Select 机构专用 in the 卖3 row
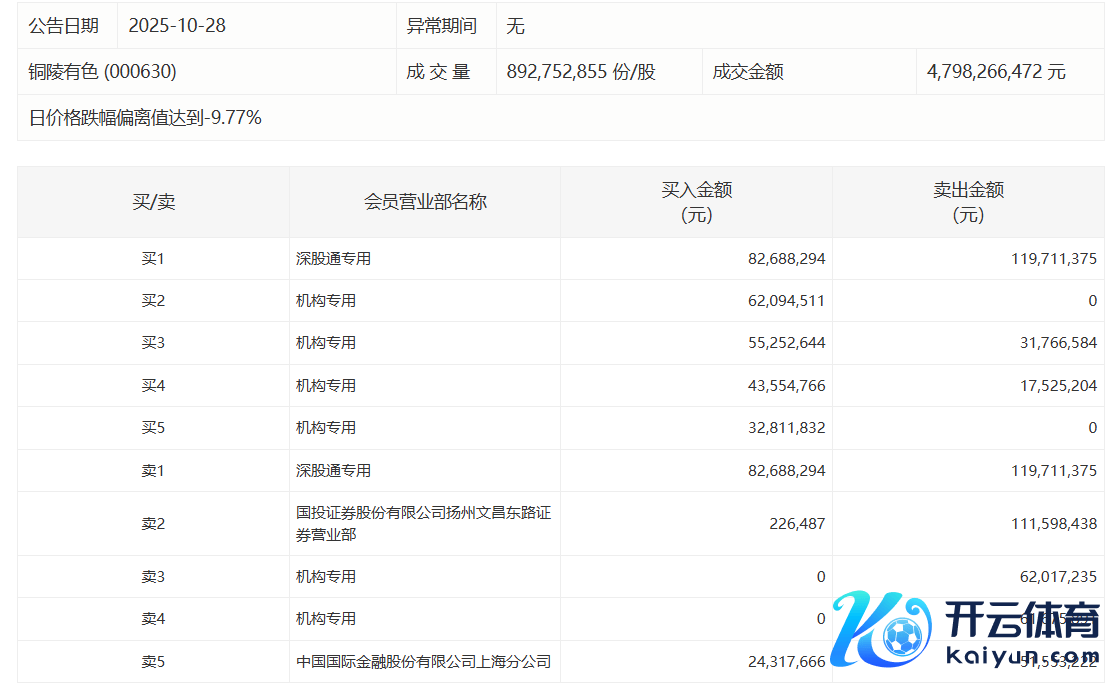 coord(326,577)
